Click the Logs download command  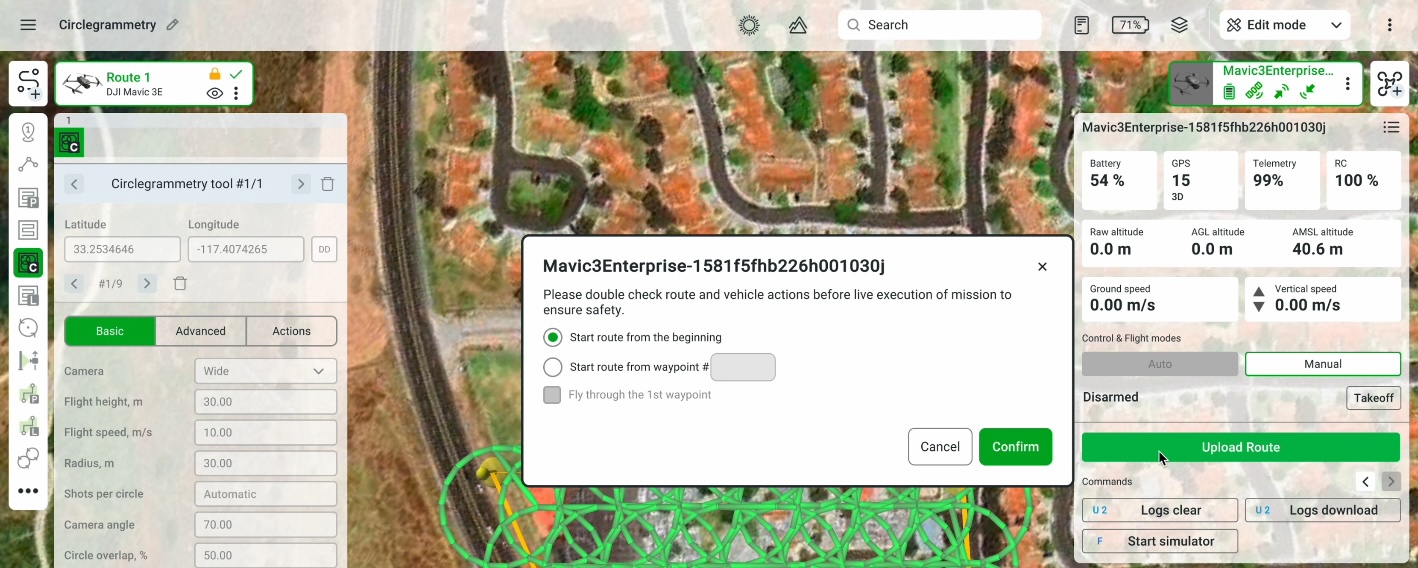pos(1323,510)
